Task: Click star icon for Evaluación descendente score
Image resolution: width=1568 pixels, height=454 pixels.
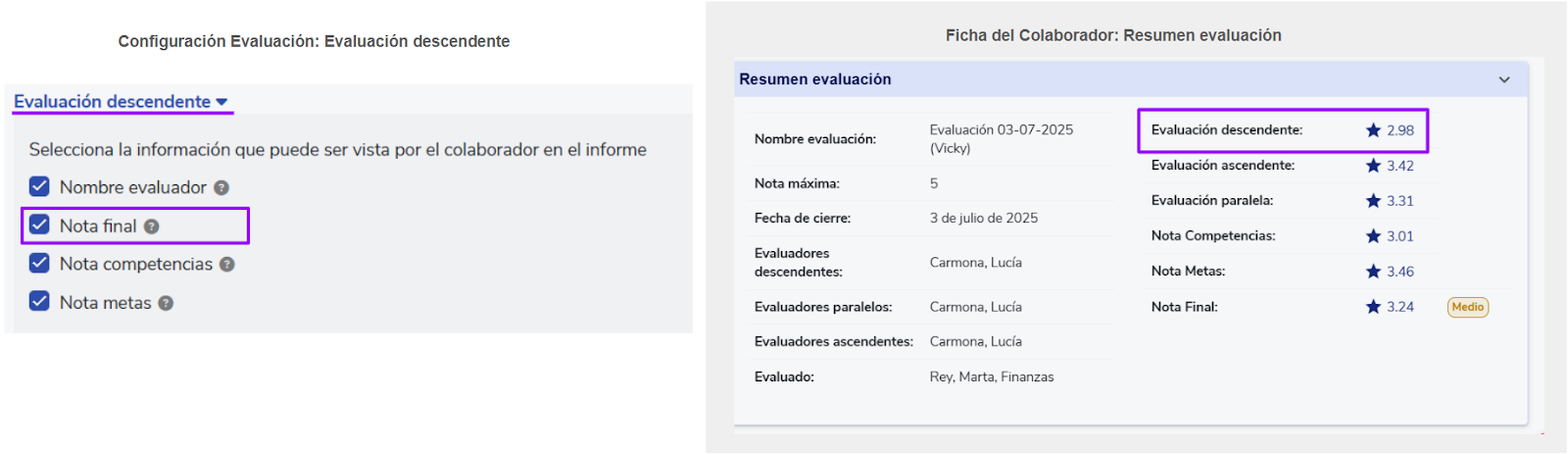Action: click(1373, 130)
